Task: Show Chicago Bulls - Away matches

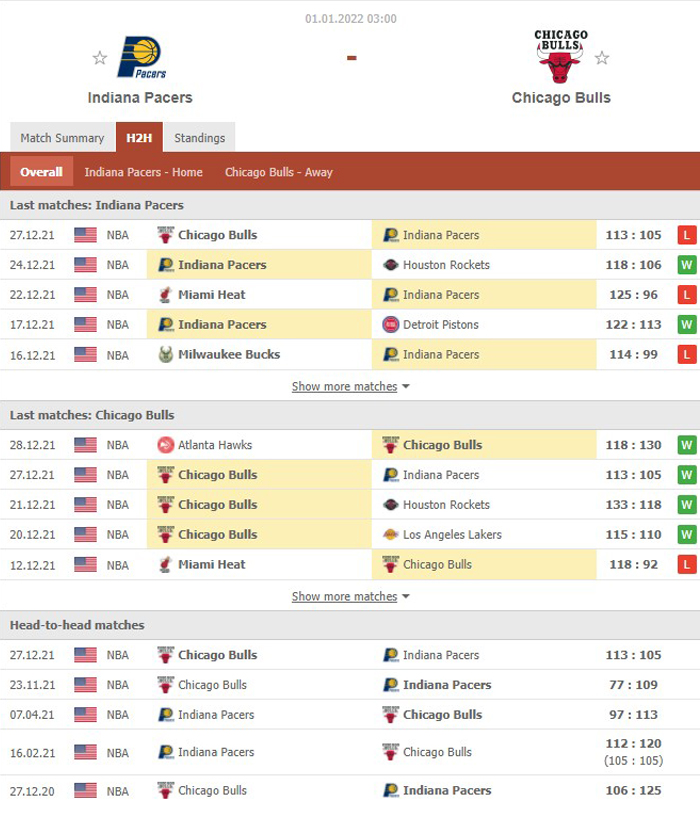Action: pyautogui.click(x=279, y=172)
